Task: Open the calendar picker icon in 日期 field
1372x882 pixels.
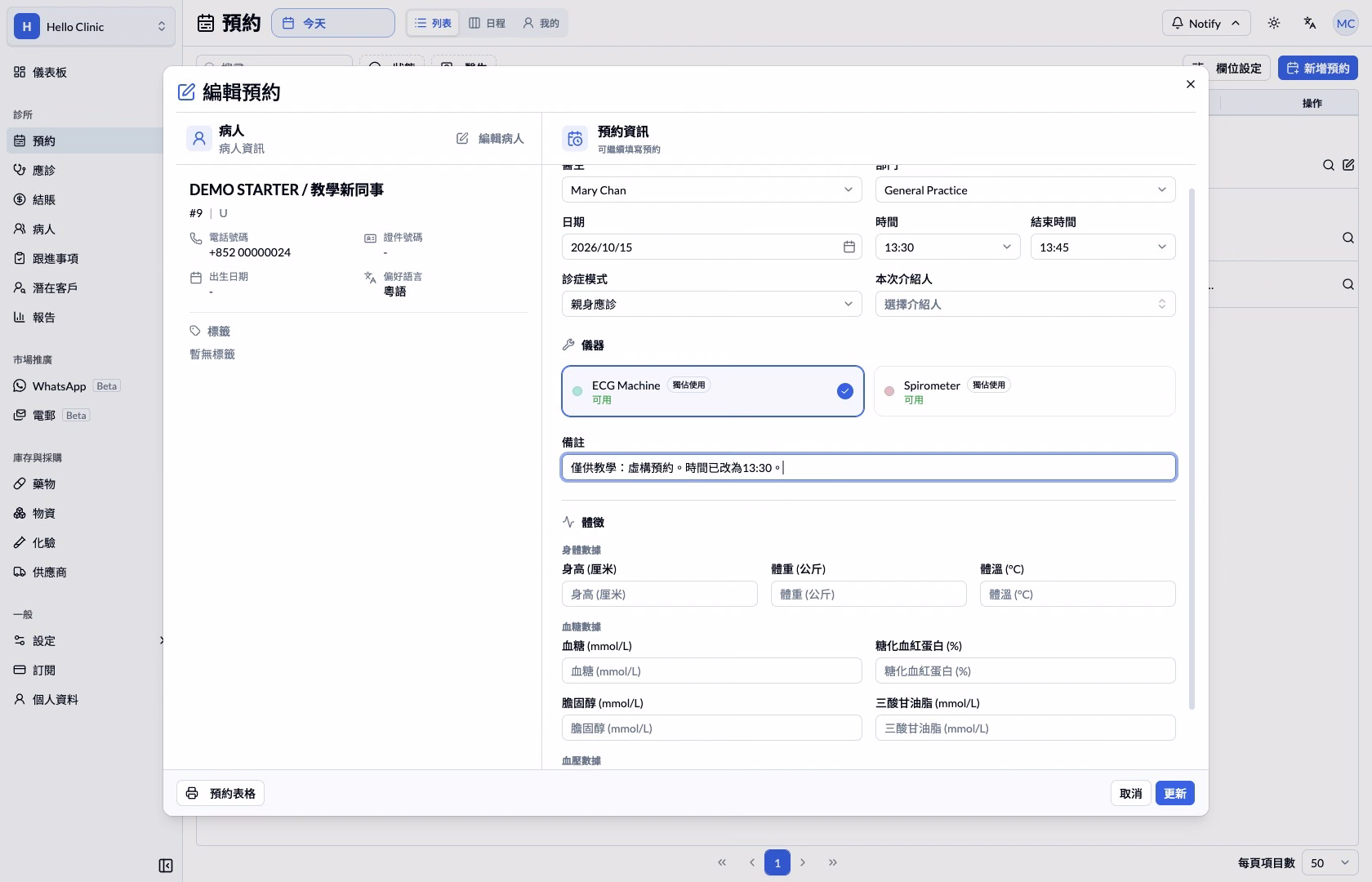Action: click(x=849, y=247)
